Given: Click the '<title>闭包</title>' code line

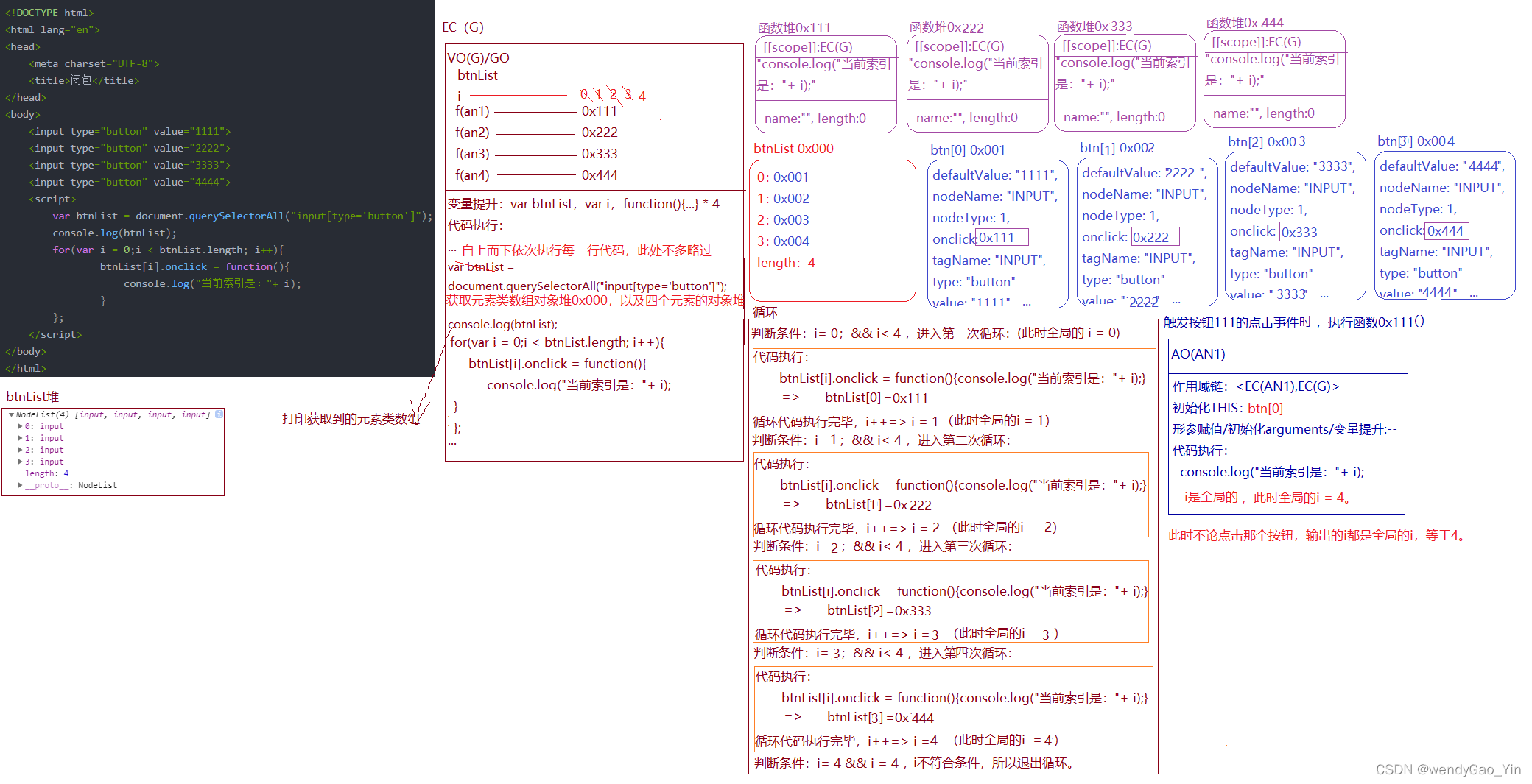Looking at the screenshot, I should [x=83, y=80].
